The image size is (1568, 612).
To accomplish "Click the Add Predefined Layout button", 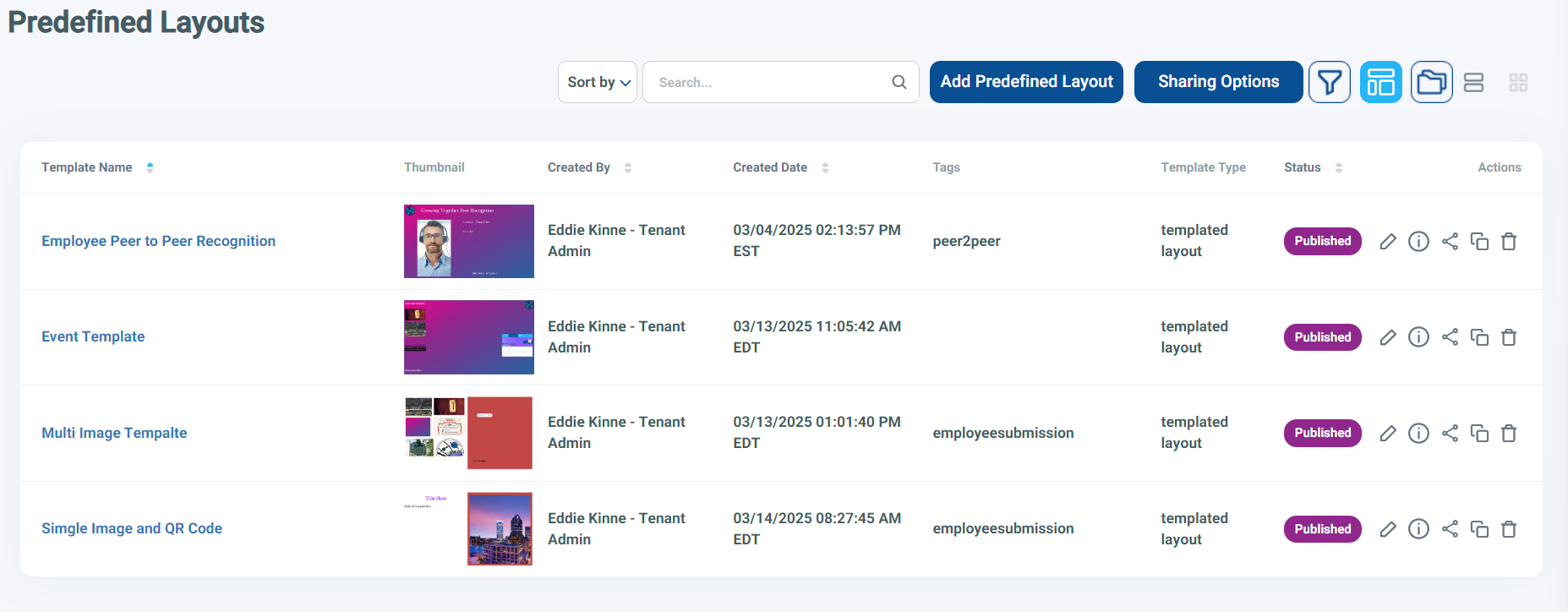I will [1026, 82].
